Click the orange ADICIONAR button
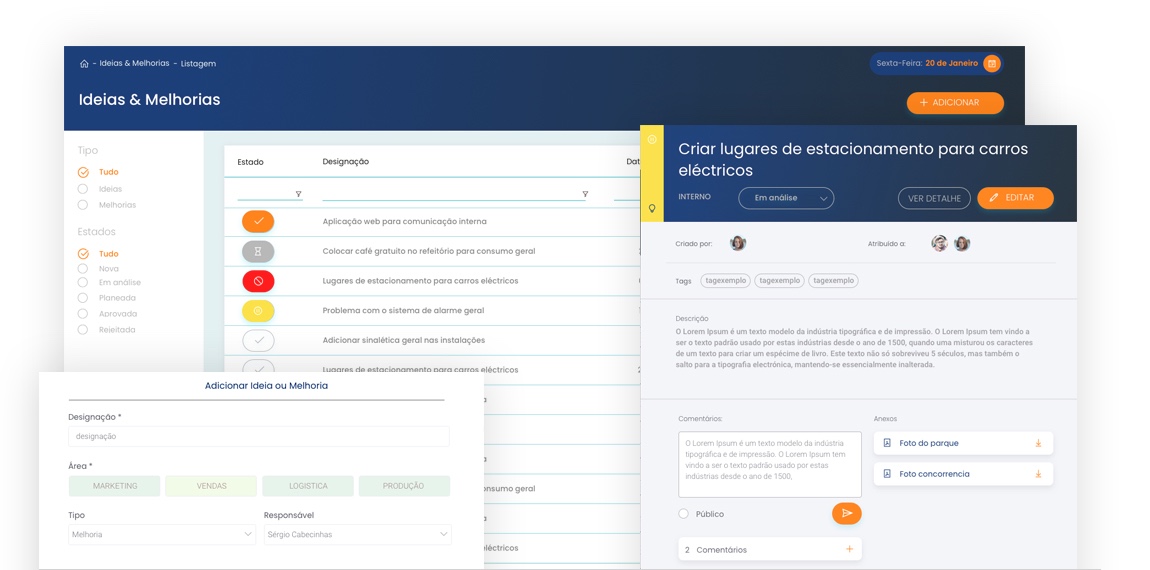 (955, 103)
